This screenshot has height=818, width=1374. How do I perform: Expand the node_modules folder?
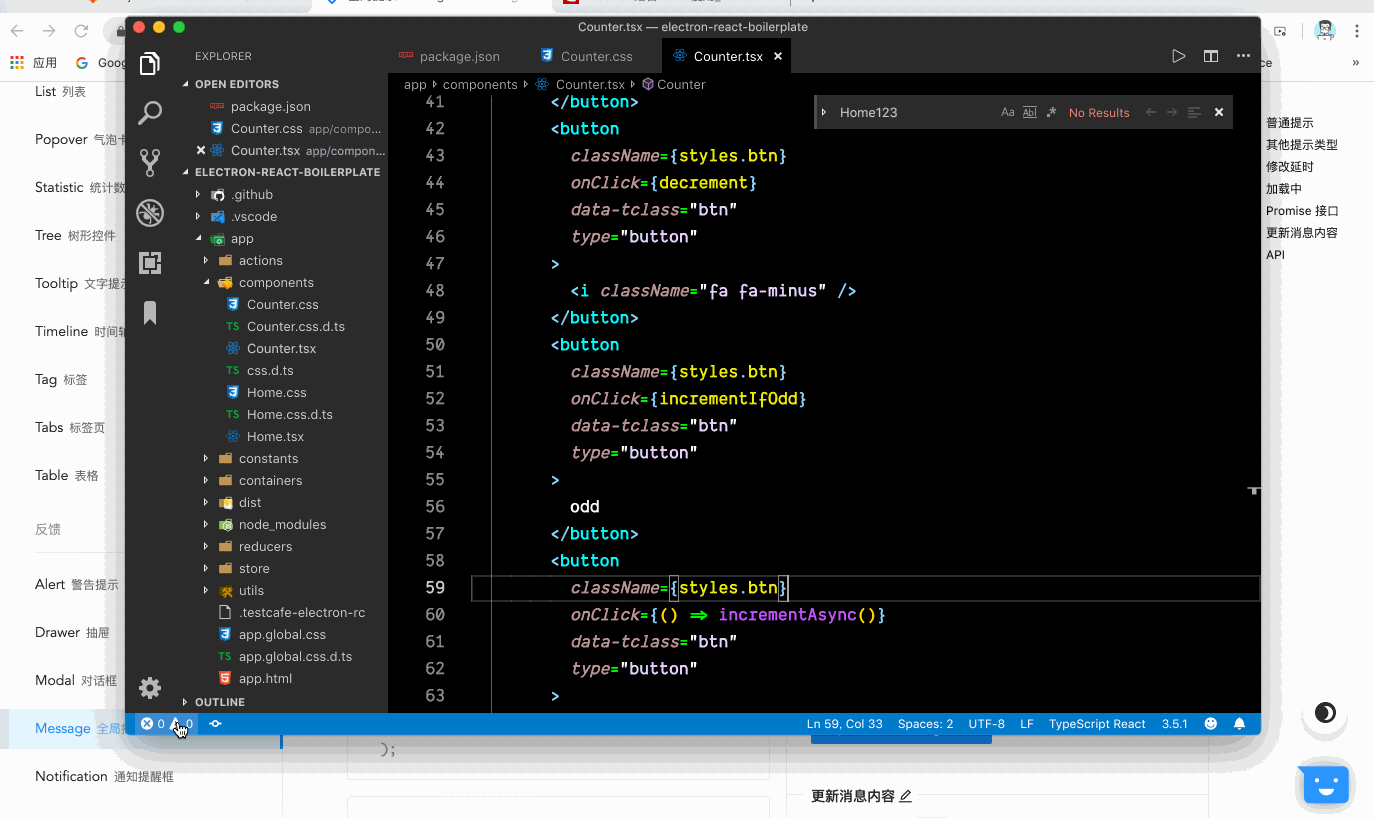(x=282, y=524)
